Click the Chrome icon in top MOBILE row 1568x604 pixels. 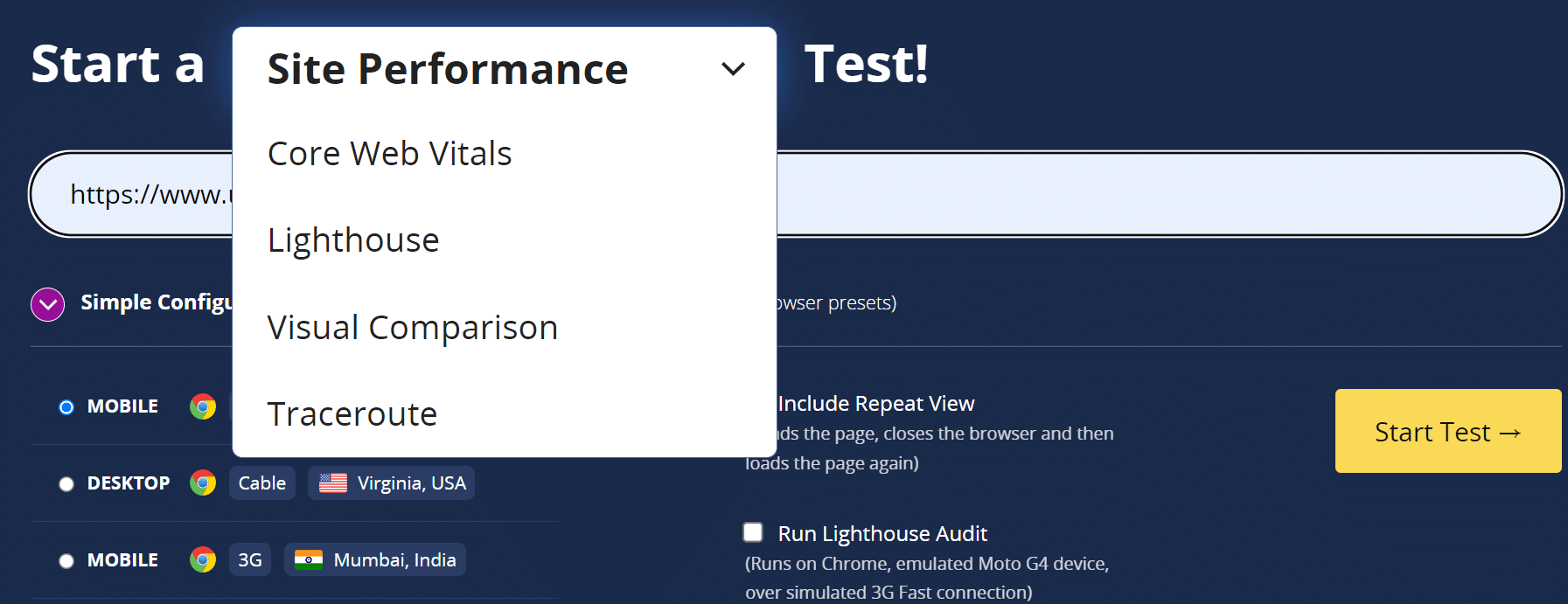[x=203, y=406]
